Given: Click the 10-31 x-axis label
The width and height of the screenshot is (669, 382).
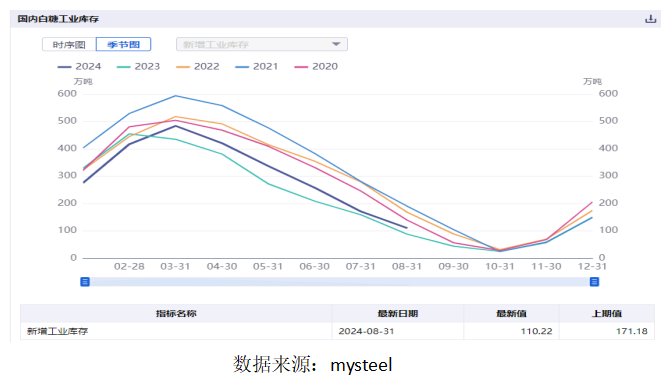Looking at the screenshot, I should [500, 267].
